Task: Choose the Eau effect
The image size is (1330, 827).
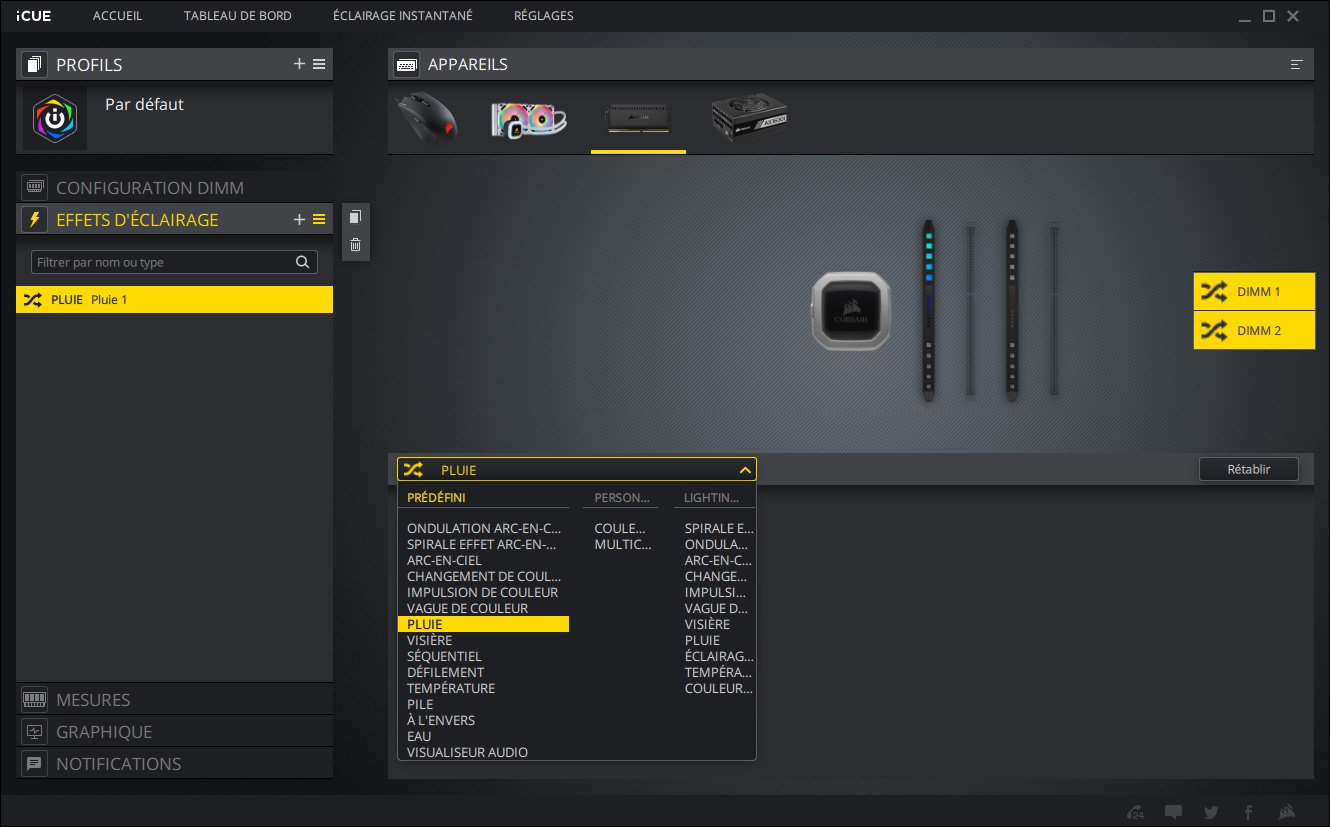Action: point(419,736)
